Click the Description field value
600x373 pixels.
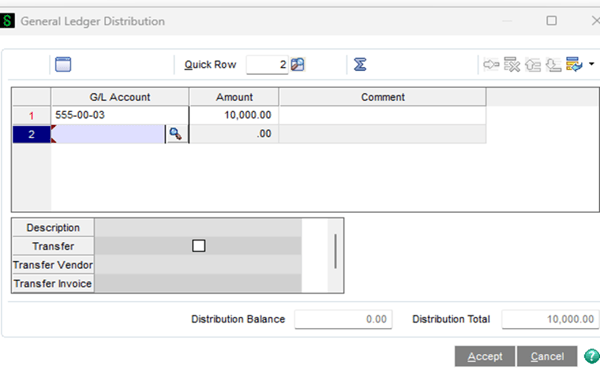[198, 228]
